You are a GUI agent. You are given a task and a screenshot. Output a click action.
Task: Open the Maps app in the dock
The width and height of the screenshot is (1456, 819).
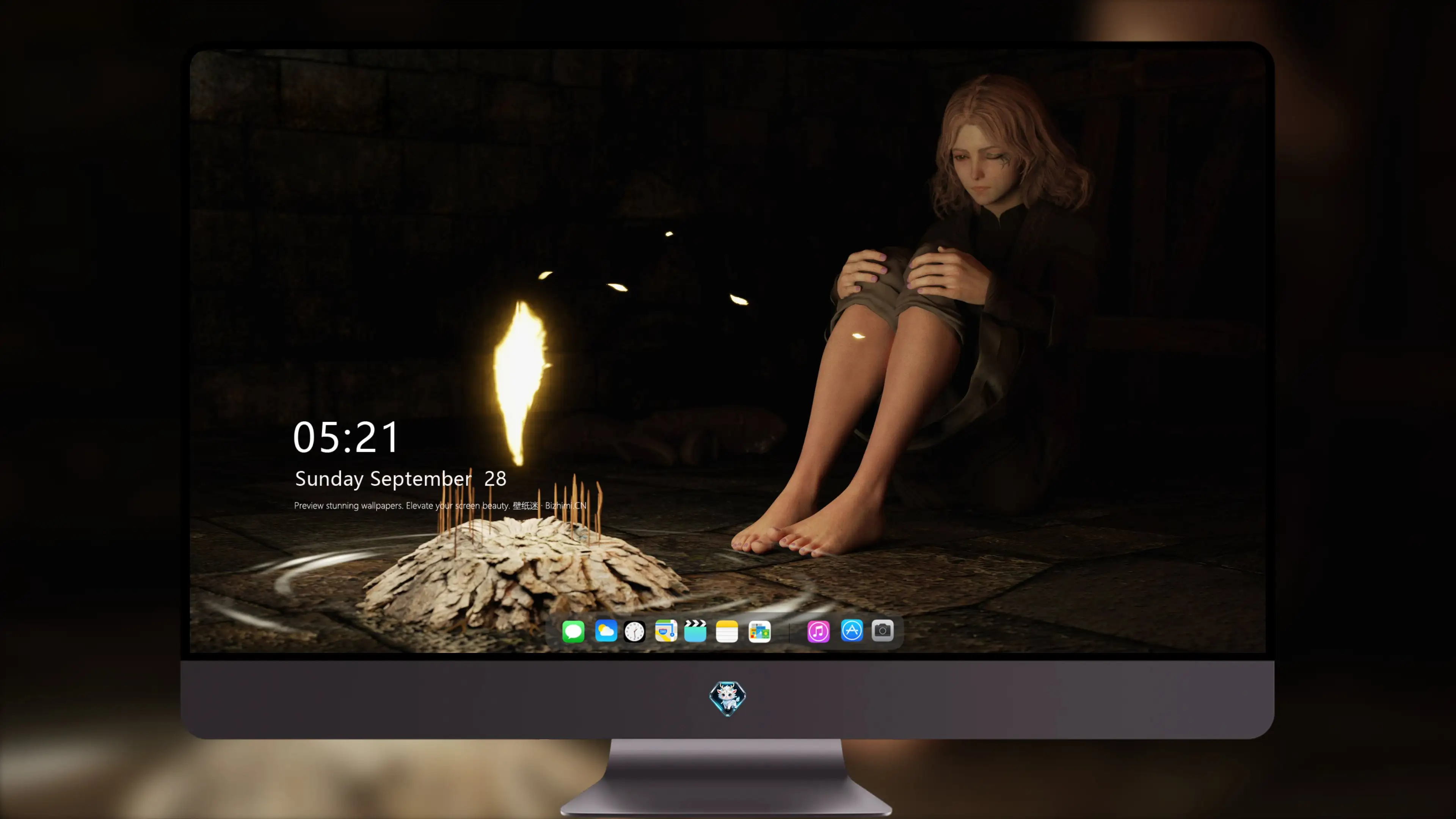[666, 631]
